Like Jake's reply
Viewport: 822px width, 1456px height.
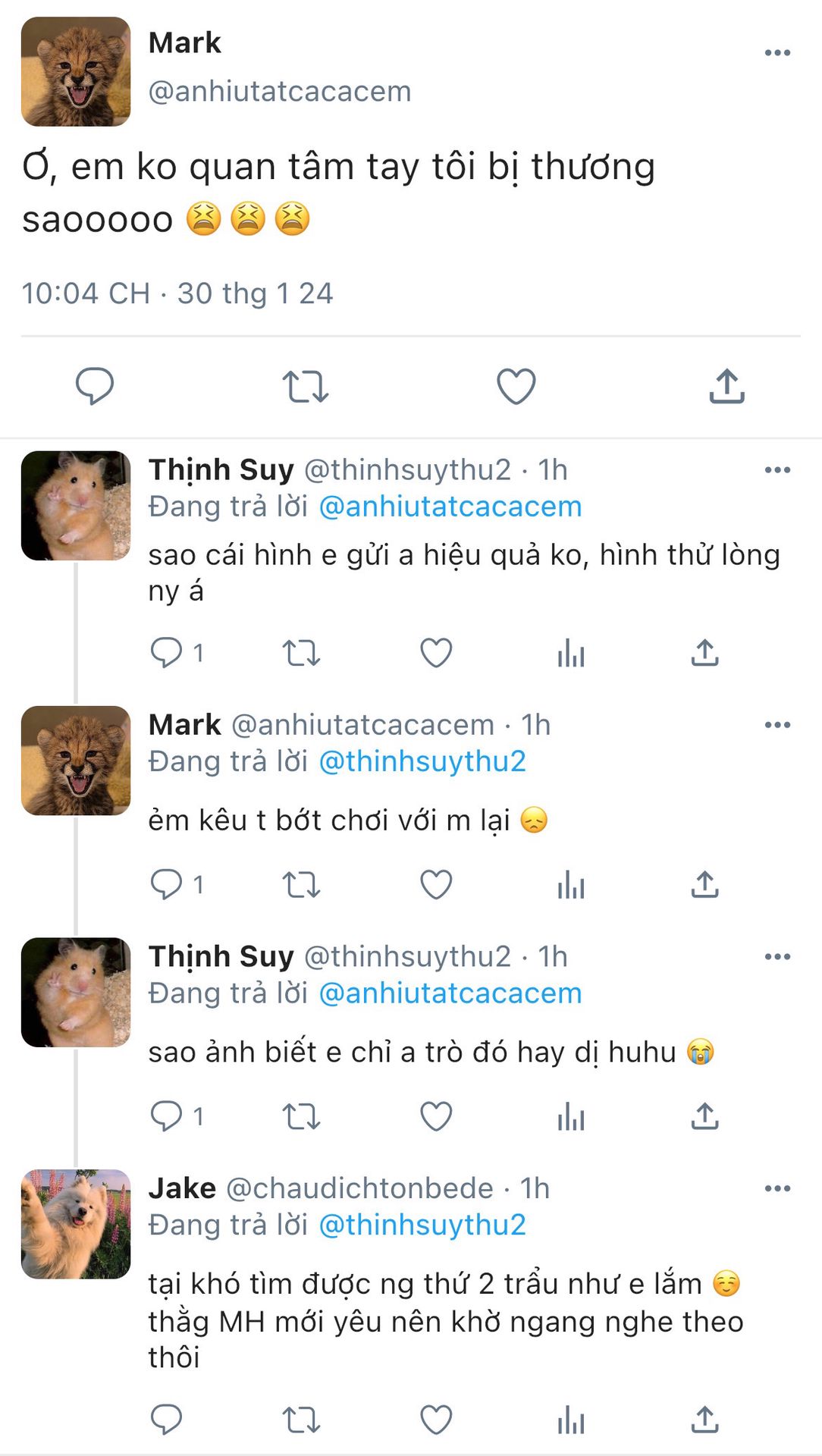click(x=436, y=1420)
